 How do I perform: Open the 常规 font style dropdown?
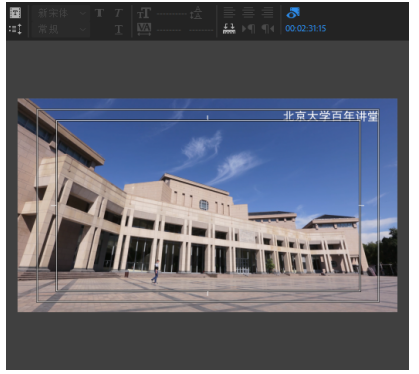(x=61, y=30)
